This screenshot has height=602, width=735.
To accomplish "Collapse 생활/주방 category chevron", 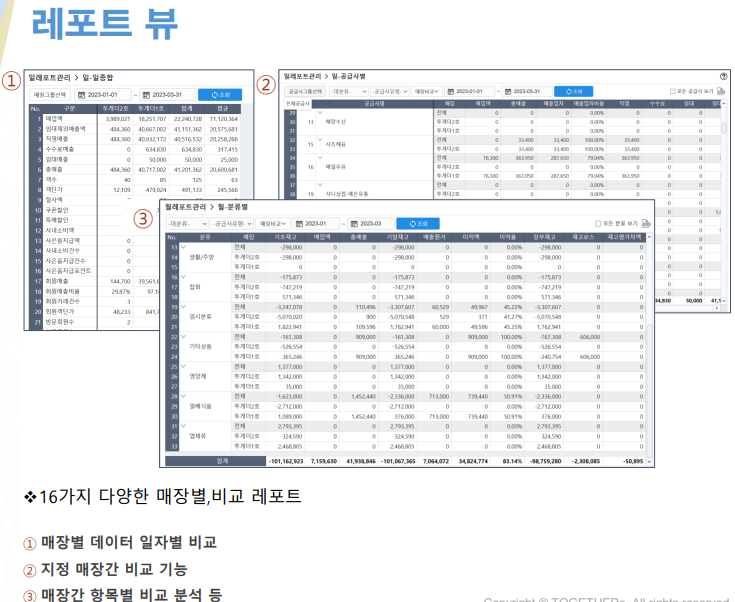I will click(183, 247).
